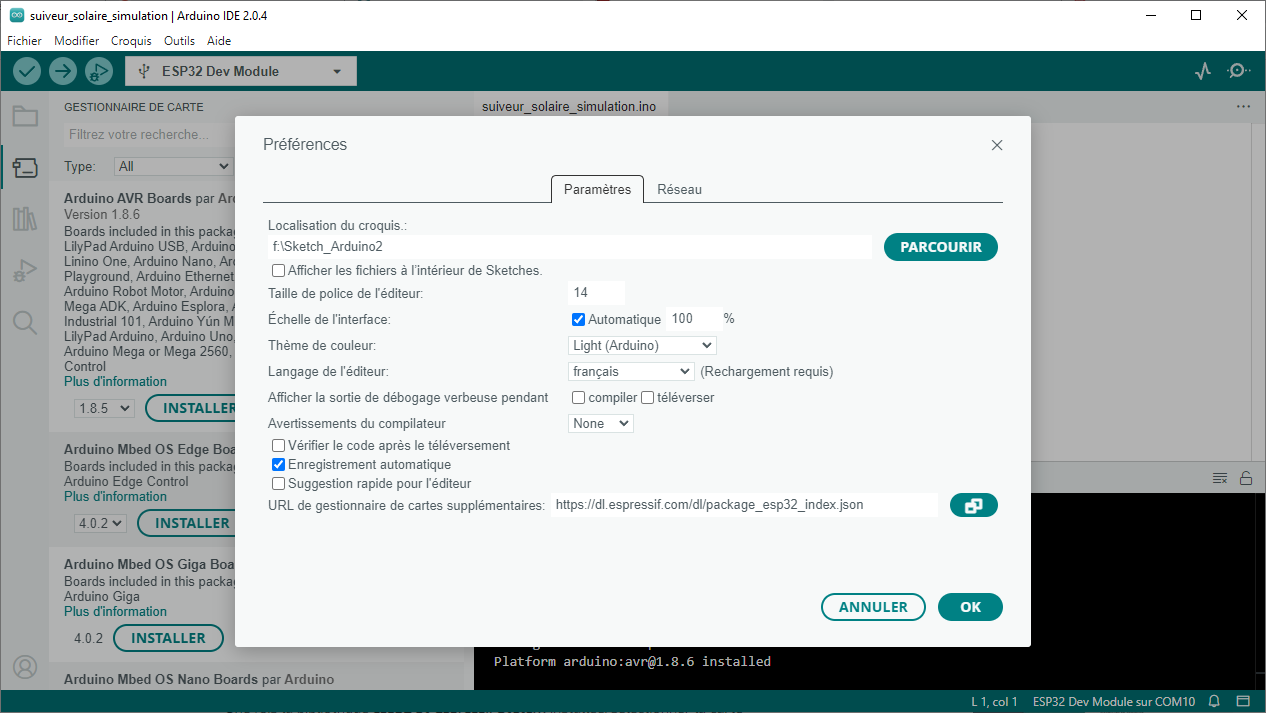Enable verbose output for téléverser
1266x713 pixels.
[647, 398]
